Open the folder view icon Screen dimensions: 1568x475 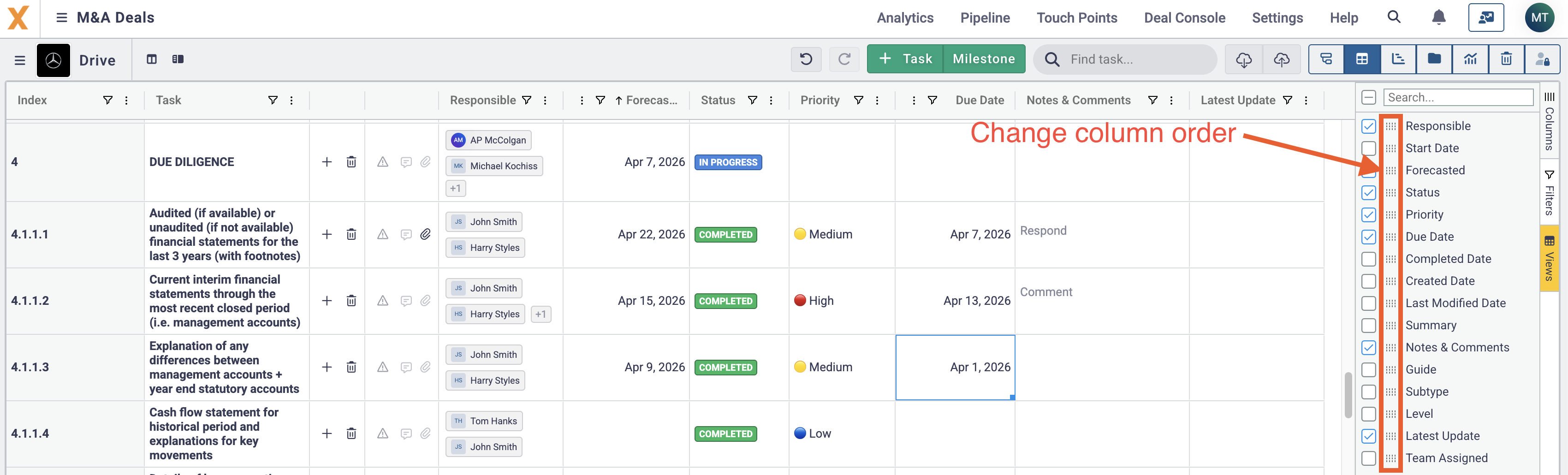click(x=1434, y=59)
